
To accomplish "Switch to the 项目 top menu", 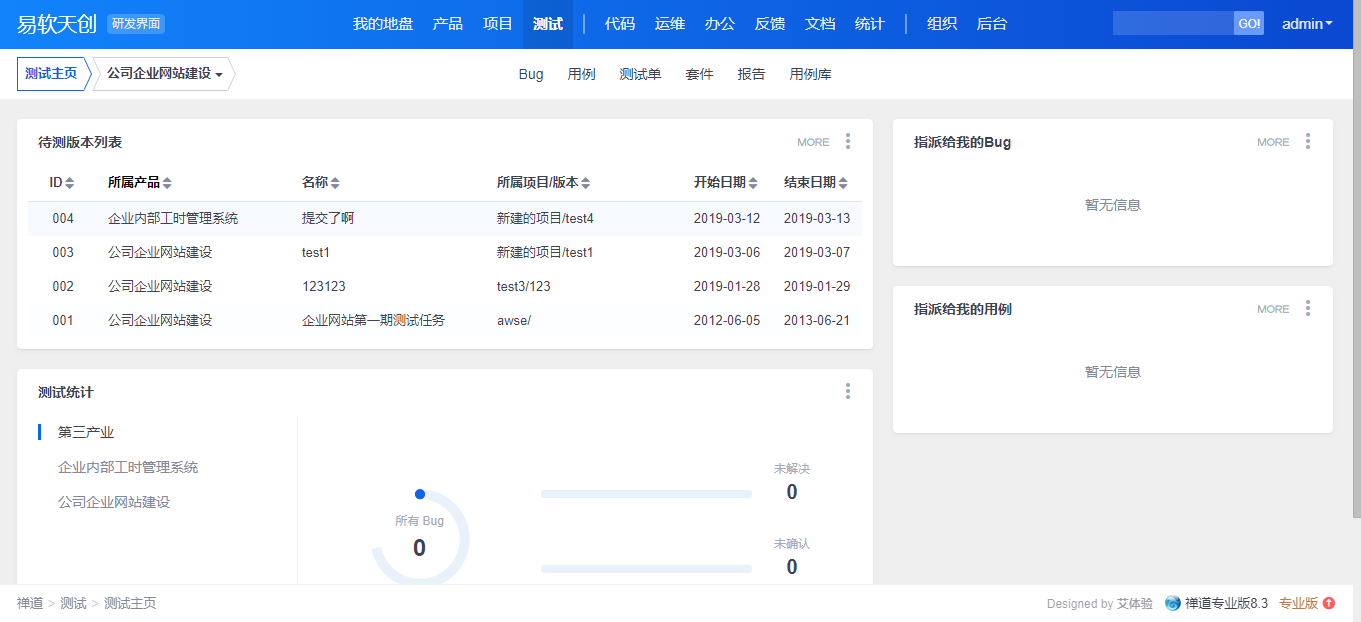I will pyautogui.click(x=497, y=24).
